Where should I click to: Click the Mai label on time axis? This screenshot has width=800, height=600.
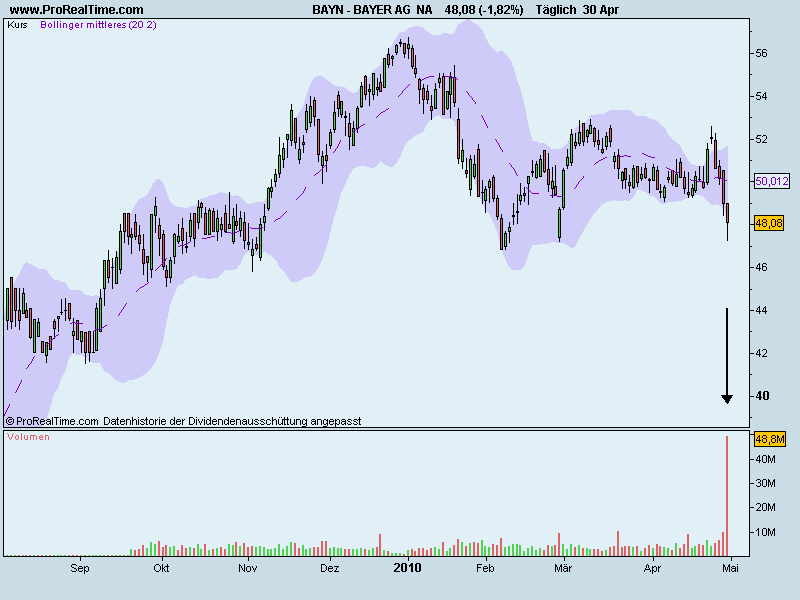click(729, 569)
